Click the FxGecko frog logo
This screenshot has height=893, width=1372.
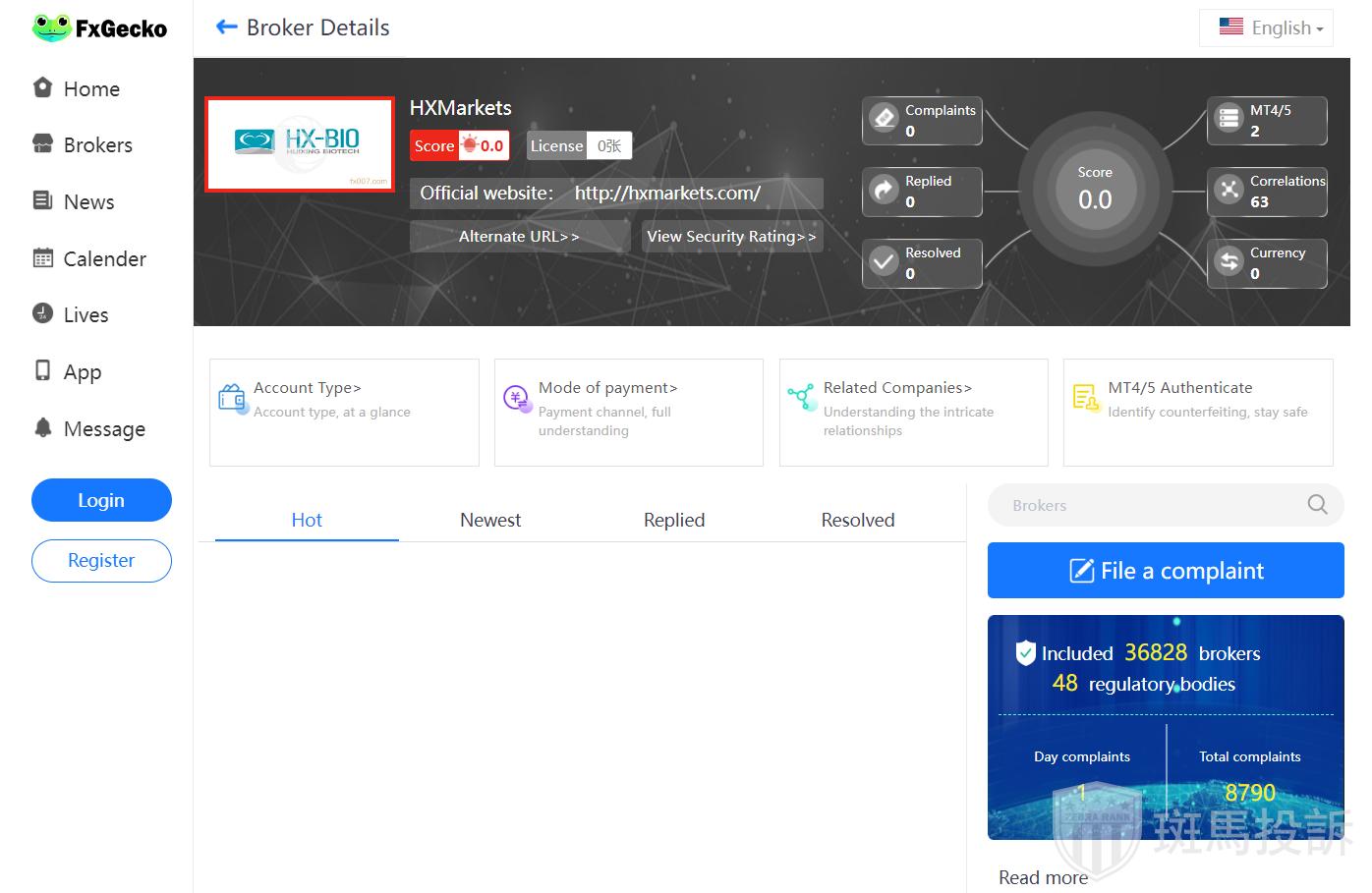51,28
